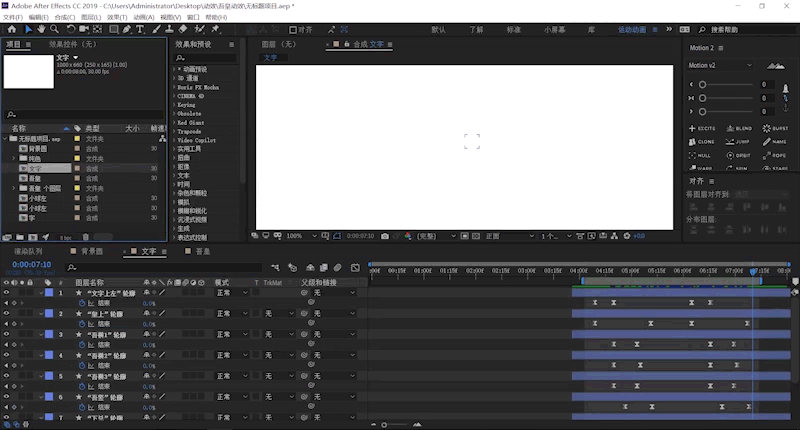The width and height of the screenshot is (800, 430).
Task: Click the Motion 2 BURST tool icon
Action: click(772, 128)
